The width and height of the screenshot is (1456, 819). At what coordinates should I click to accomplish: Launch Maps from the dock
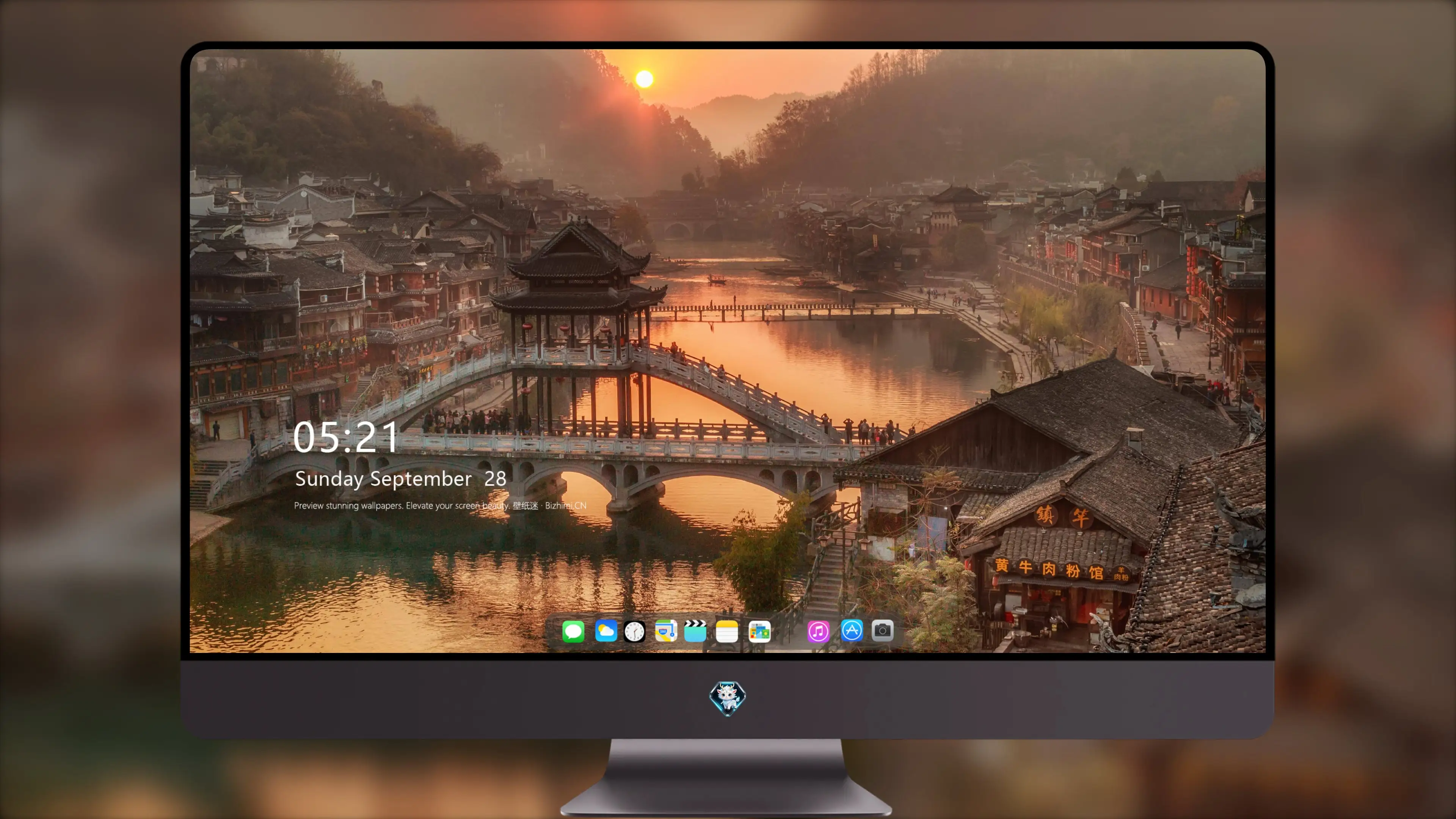click(x=666, y=631)
